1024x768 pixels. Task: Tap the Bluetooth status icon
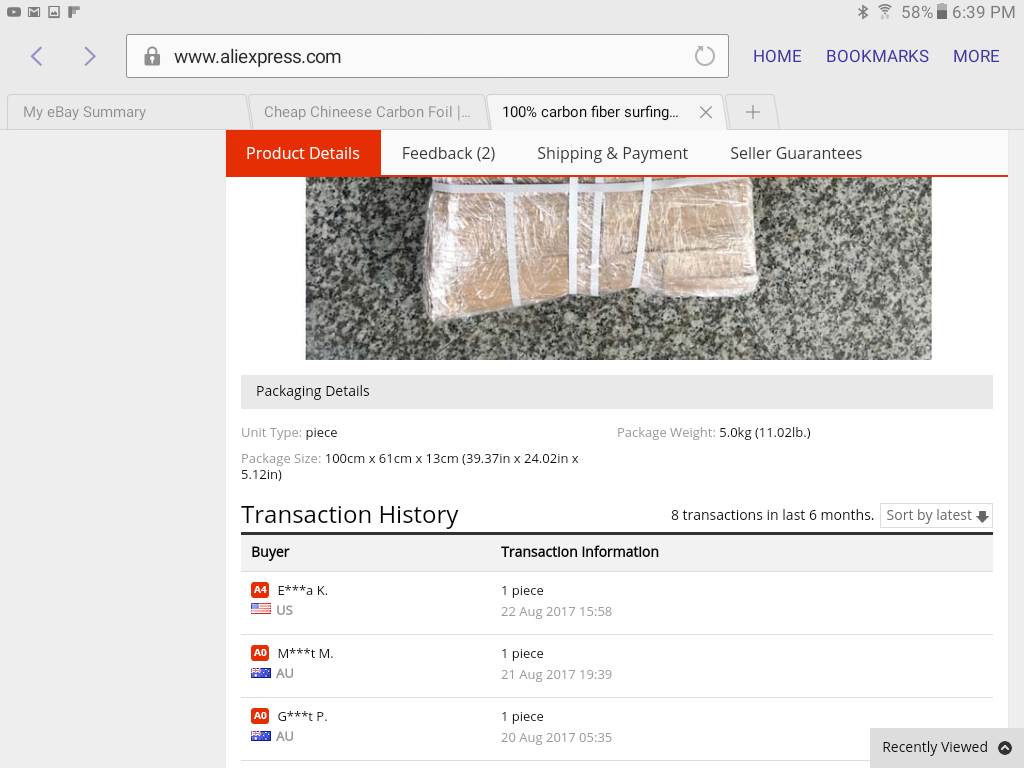click(x=862, y=12)
